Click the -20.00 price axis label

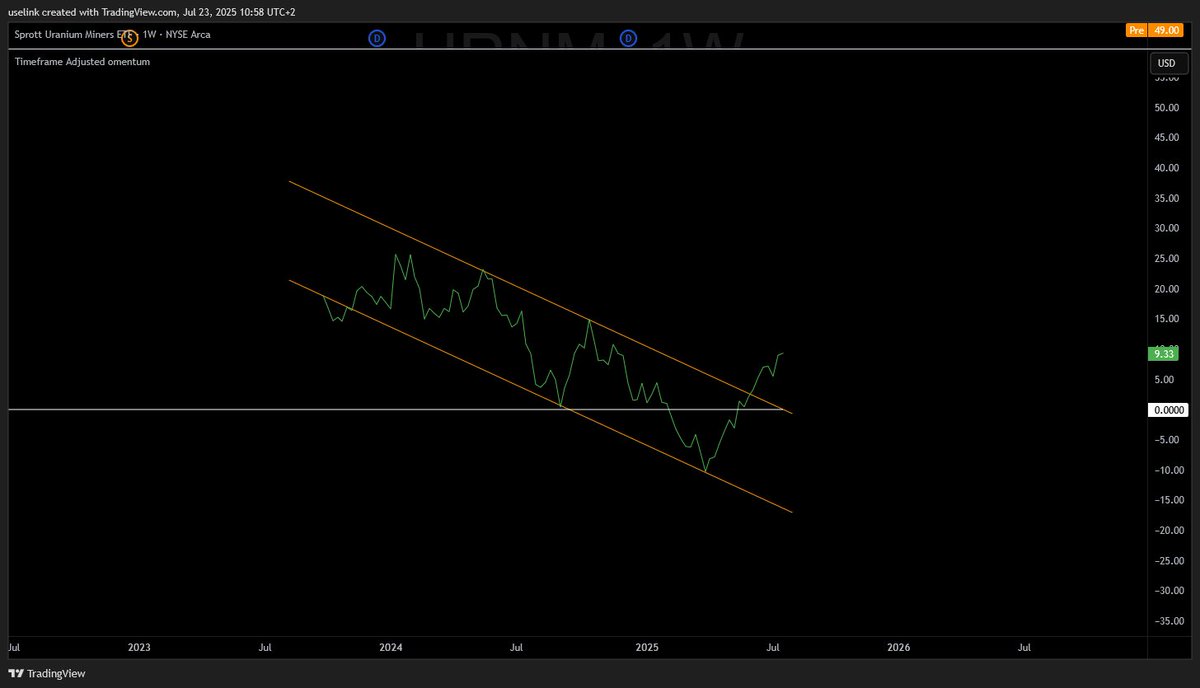click(x=1167, y=530)
